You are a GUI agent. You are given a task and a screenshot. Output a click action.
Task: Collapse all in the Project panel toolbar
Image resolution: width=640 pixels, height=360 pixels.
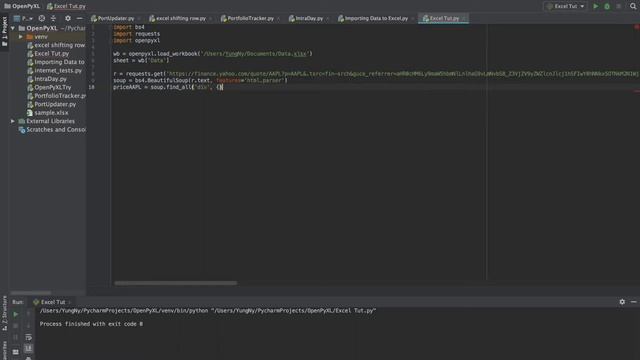53,18
